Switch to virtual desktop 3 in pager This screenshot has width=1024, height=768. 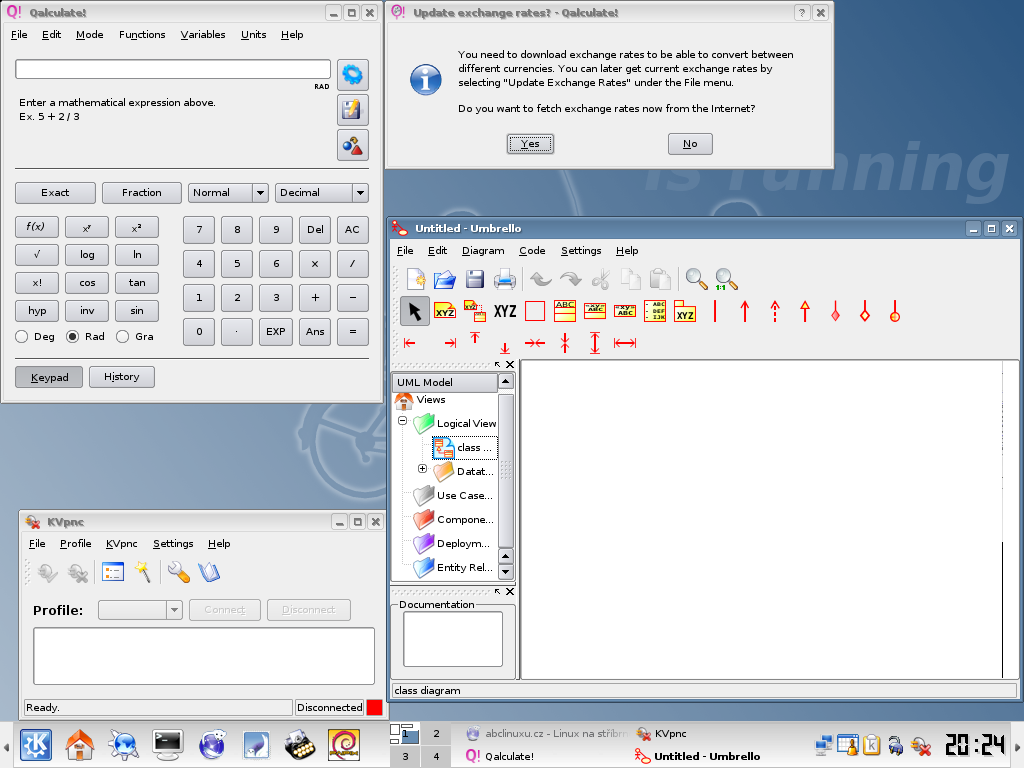coord(405,756)
